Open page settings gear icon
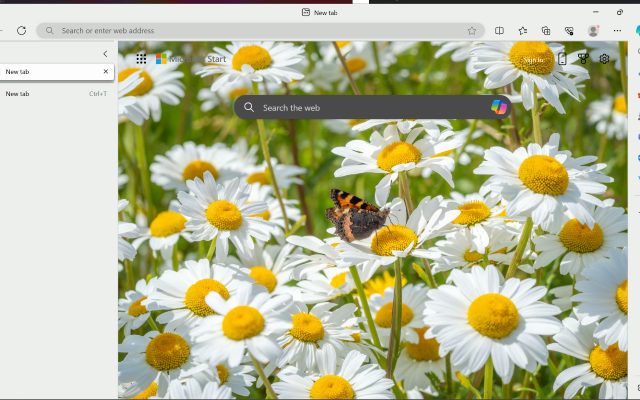This screenshot has height=400, width=640. coord(604,59)
